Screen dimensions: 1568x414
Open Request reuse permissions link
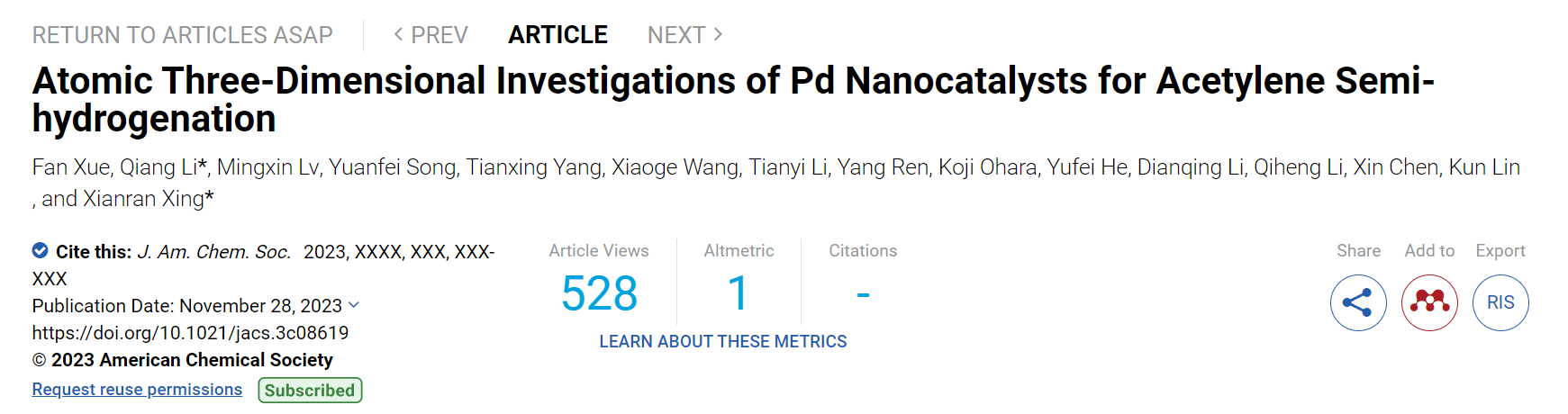[x=137, y=390]
